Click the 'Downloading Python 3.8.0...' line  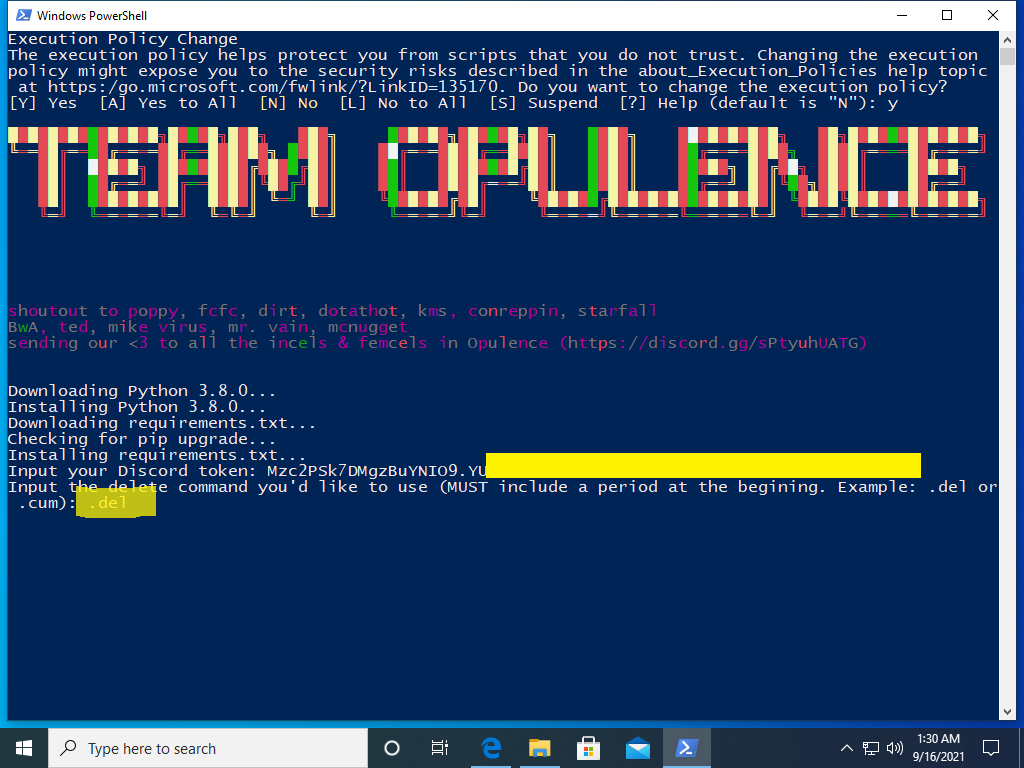point(142,391)
